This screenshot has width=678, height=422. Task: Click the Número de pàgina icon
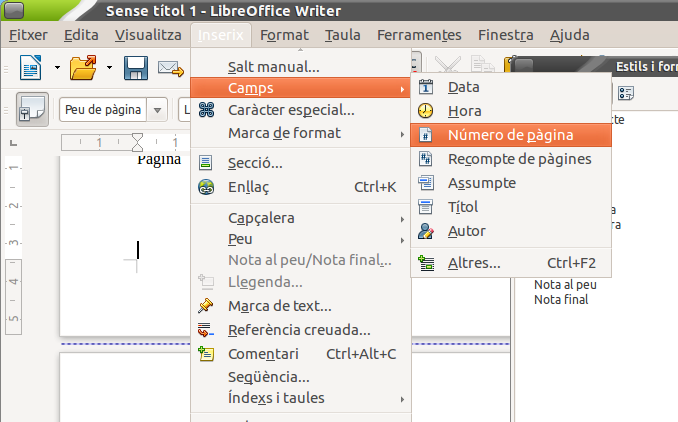425,135
